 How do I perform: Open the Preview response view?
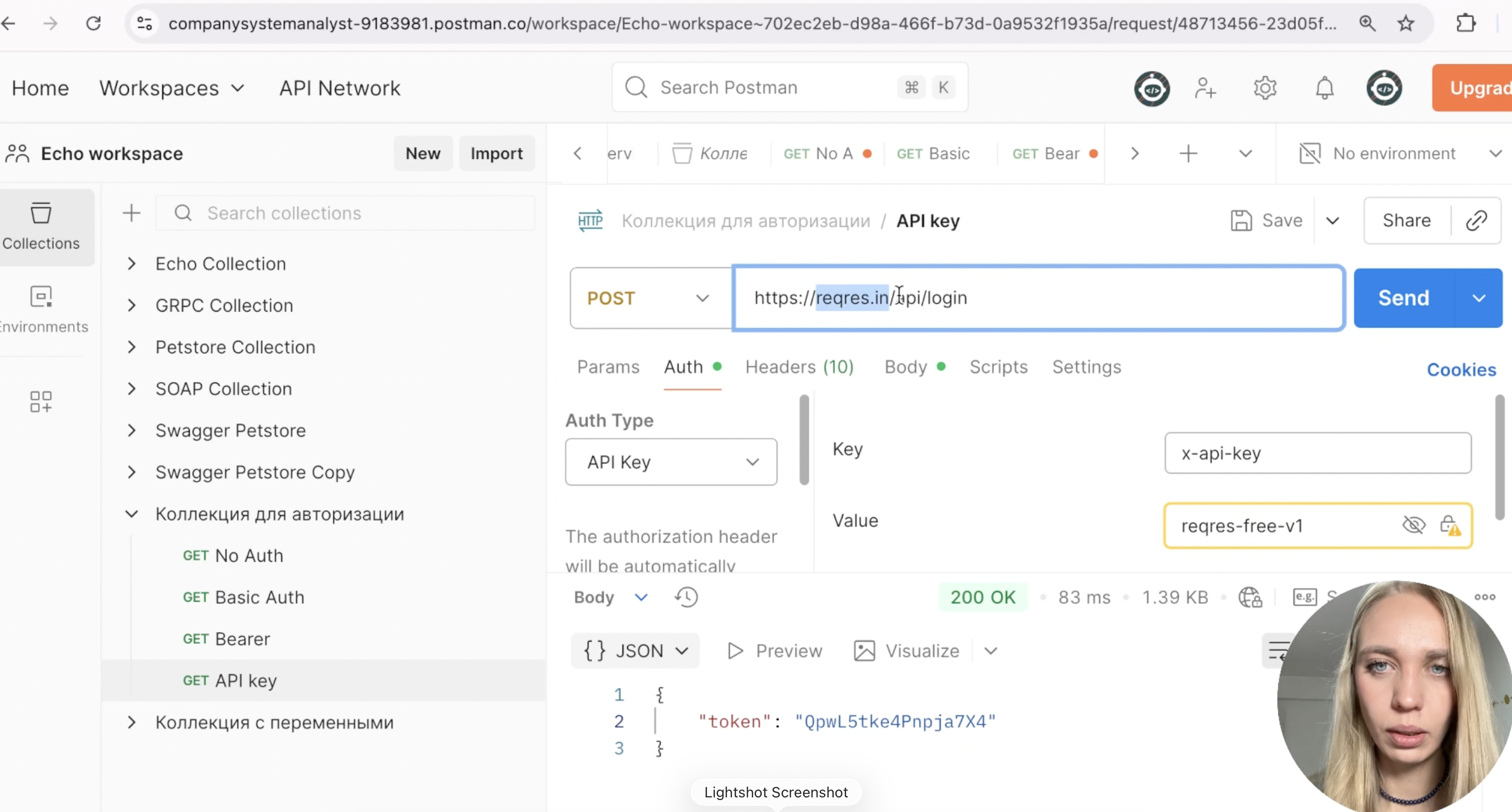pyautogui.click(x=775, y=651)
